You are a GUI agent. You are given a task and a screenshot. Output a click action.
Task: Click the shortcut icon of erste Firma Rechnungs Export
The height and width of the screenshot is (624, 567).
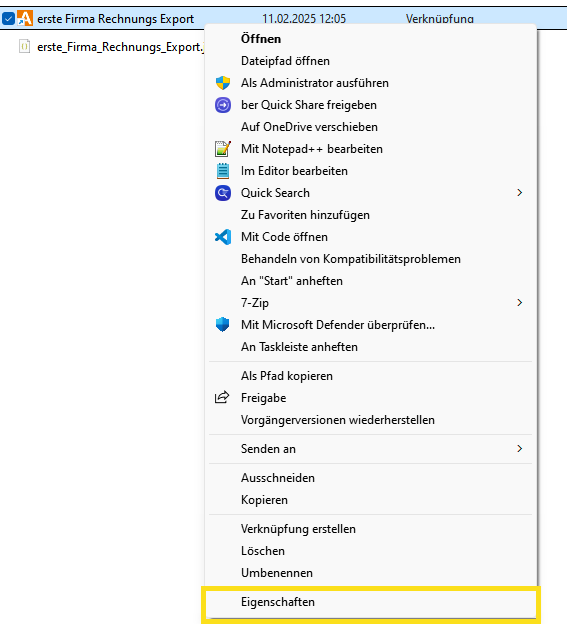click(25, 18)
